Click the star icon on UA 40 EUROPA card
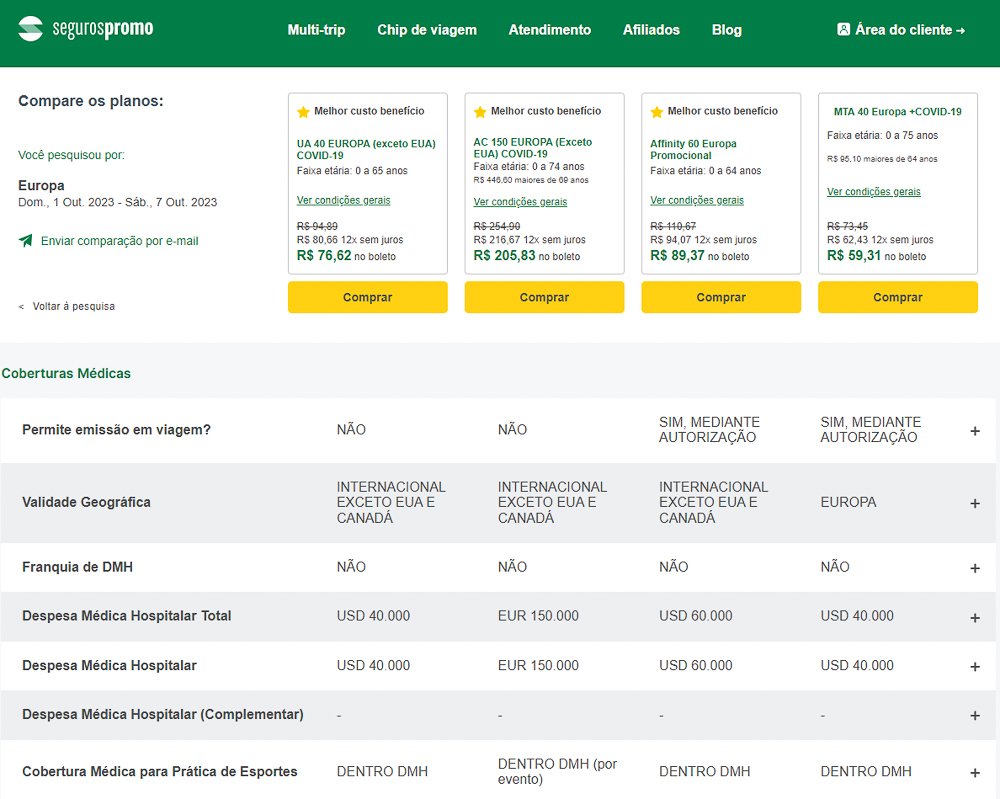Image resolution: width=1000 pixels, height=799 pixels. (304, 112)
